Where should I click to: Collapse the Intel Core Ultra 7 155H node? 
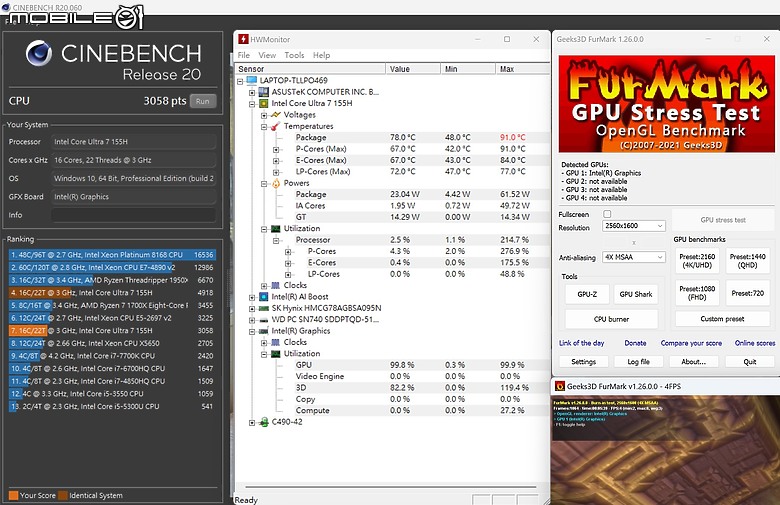pos(252,104)
